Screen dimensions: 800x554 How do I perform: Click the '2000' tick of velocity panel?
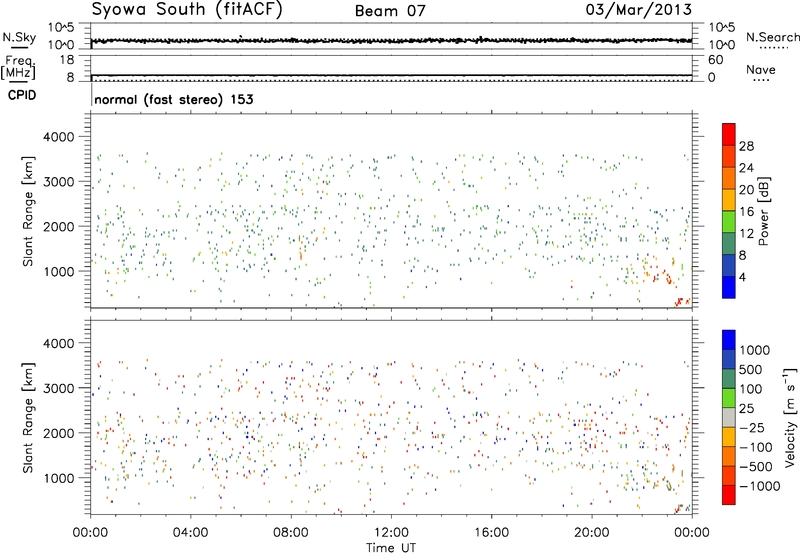pyautogui.click(x=59, y=433)
